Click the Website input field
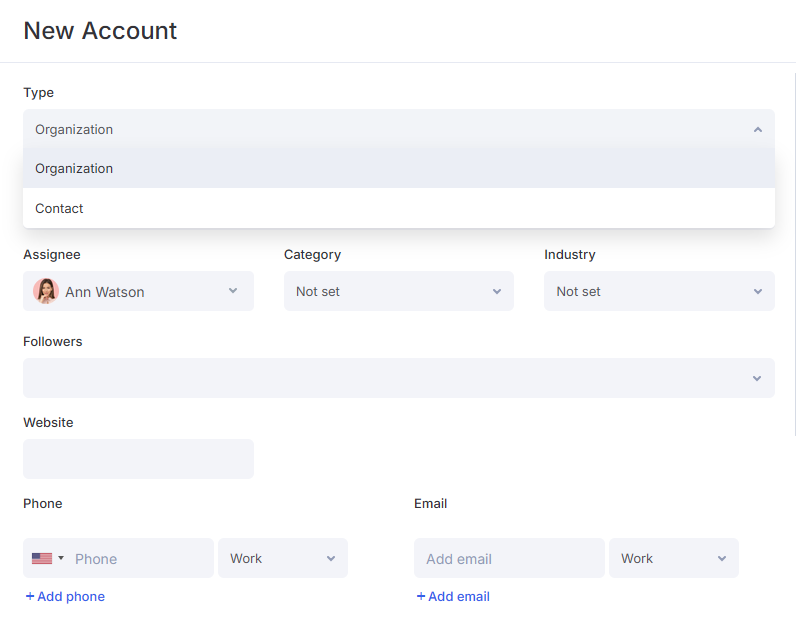This screenshot has width=796, height=644. click(138, 459)
